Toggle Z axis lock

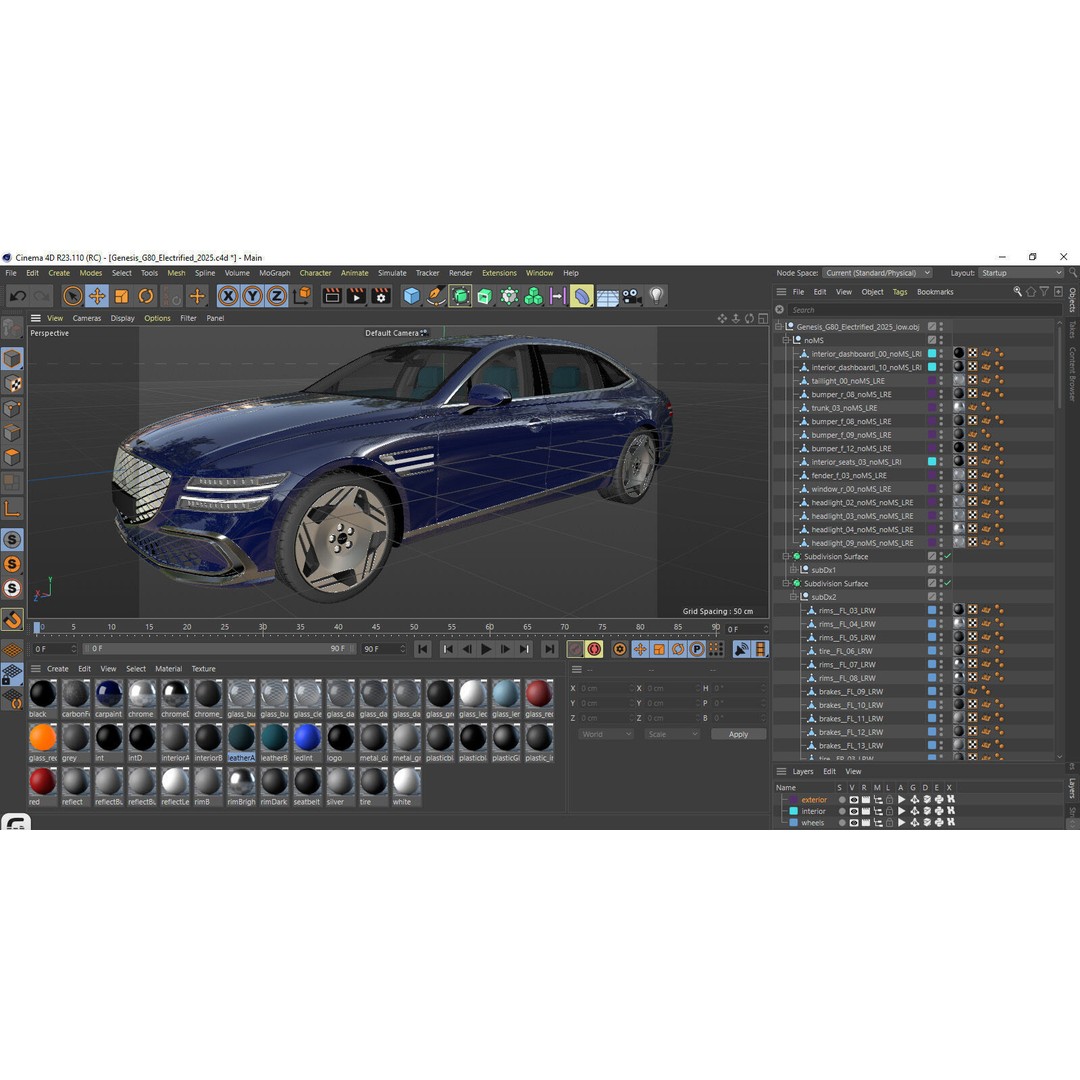pyautogui.click(x=276, y=296)
